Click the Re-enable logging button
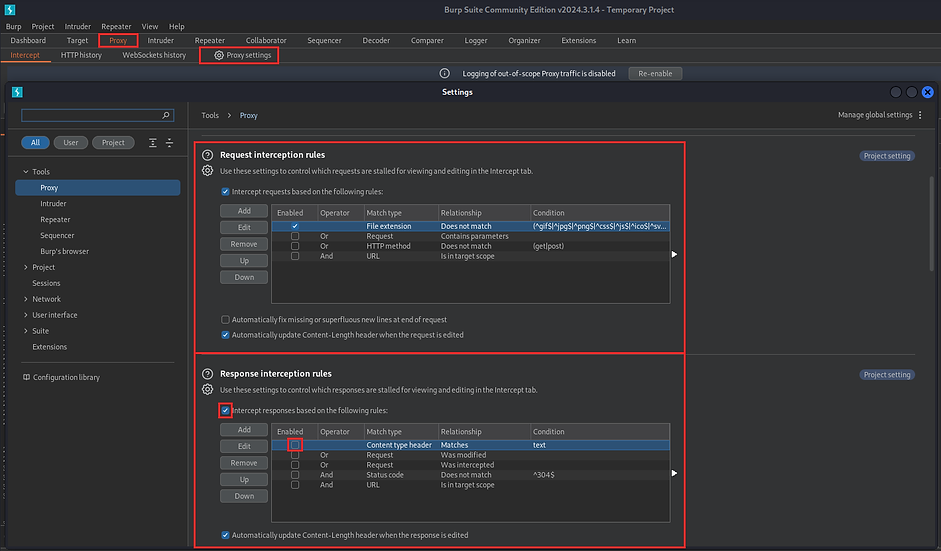Viewport: 941px width, 551px height. 655,73
